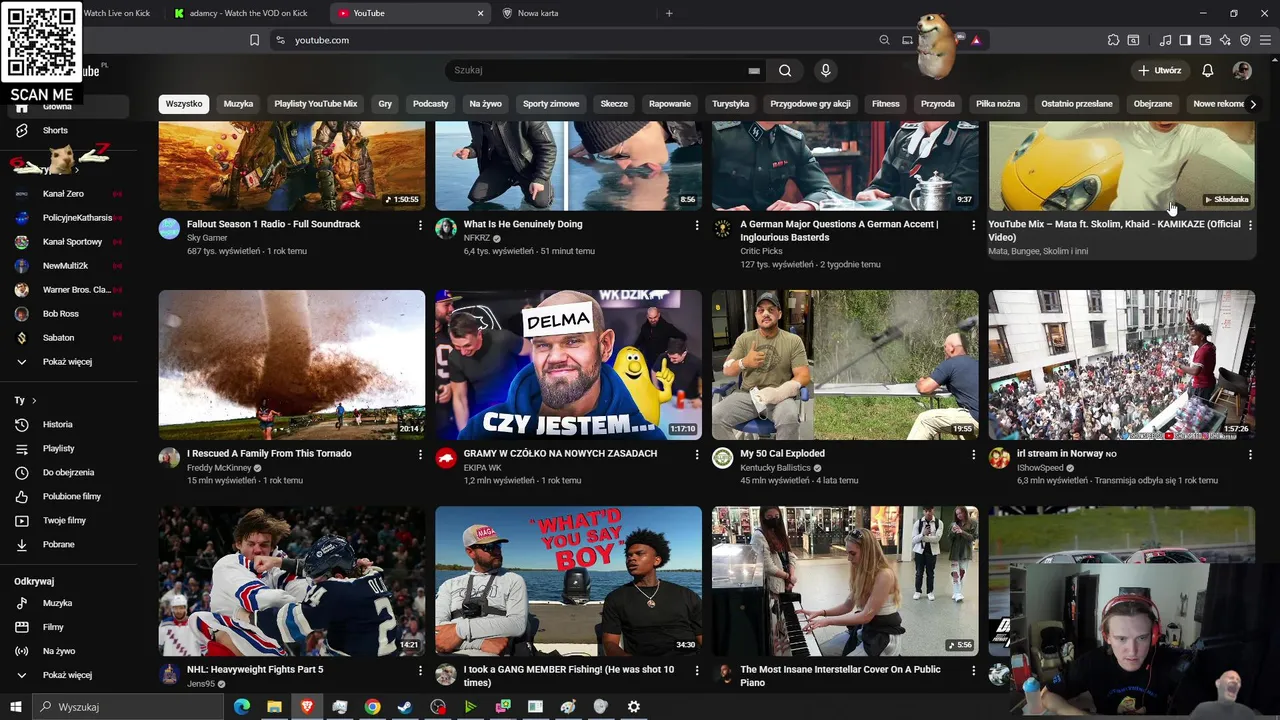This screenshot has height=720, width=1280.
Task: Expand subscriptions with first Pokaż więcej
Action: tap(66, 361)
